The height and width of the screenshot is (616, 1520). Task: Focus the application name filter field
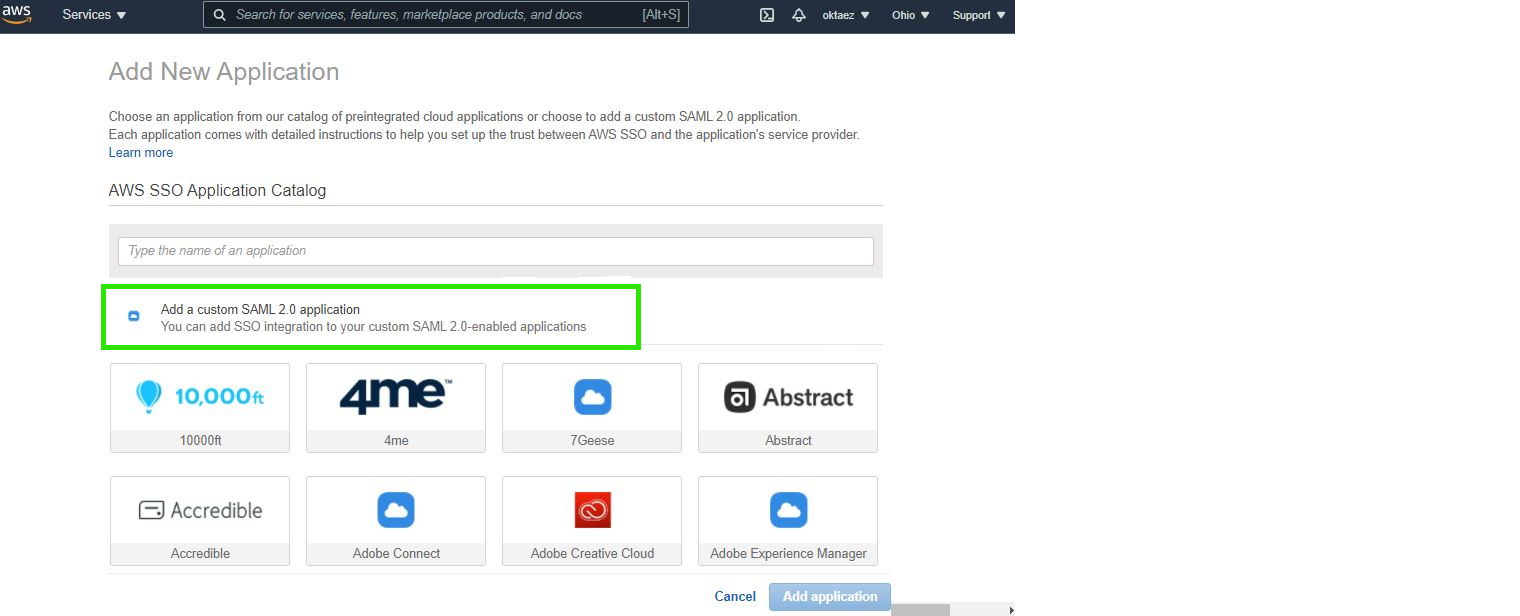pyautogui.click(x=495, y=251)
